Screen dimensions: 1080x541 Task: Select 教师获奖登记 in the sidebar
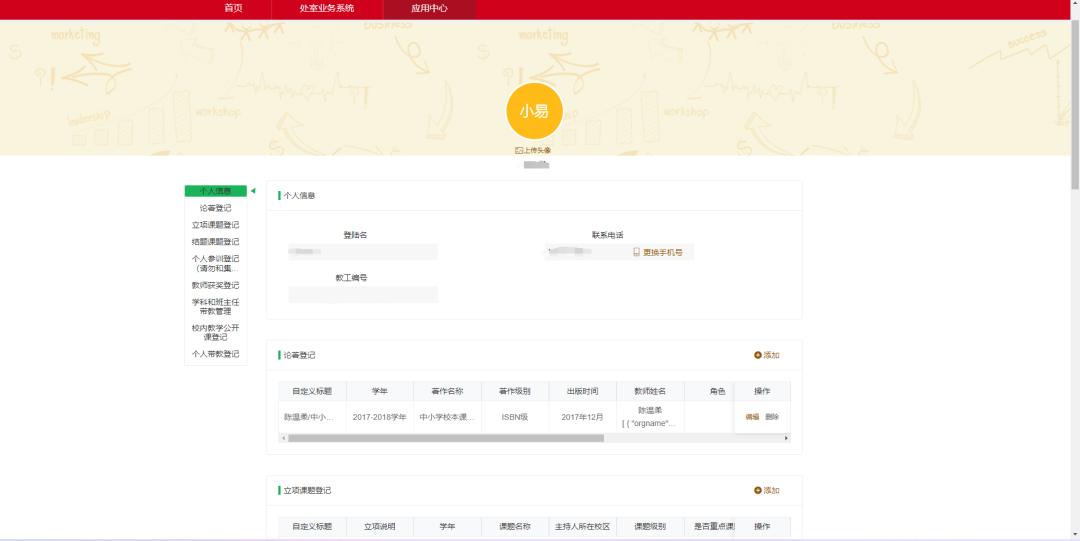coord(215,285)
